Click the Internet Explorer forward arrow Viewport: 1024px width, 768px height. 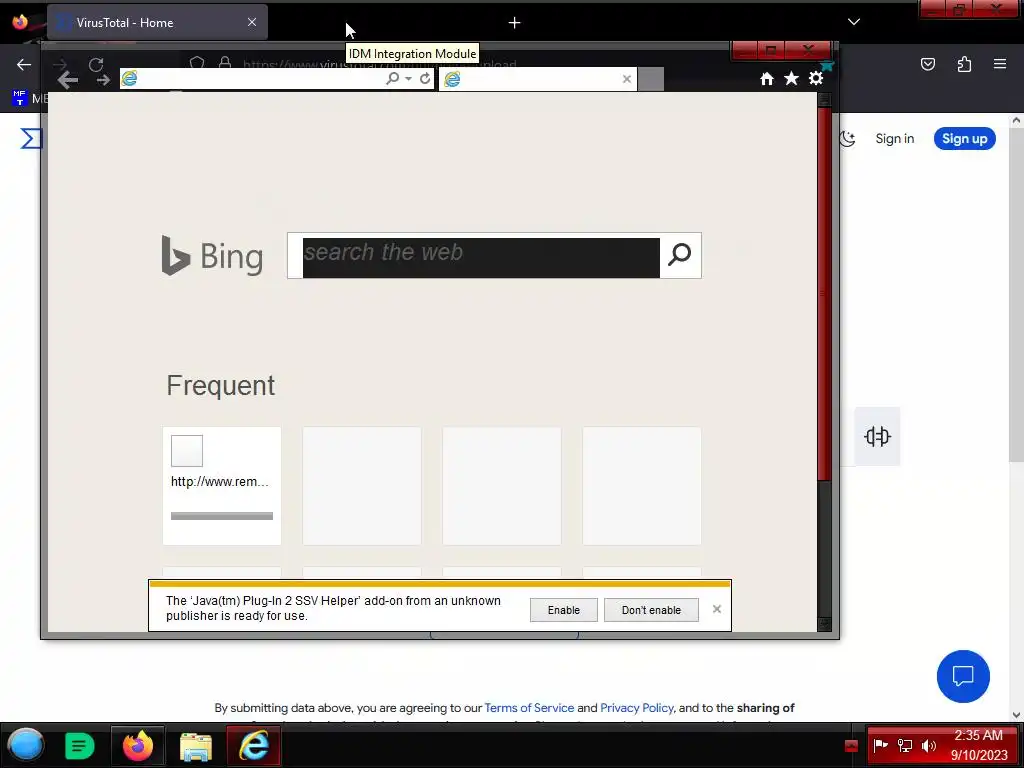(103, 80)
